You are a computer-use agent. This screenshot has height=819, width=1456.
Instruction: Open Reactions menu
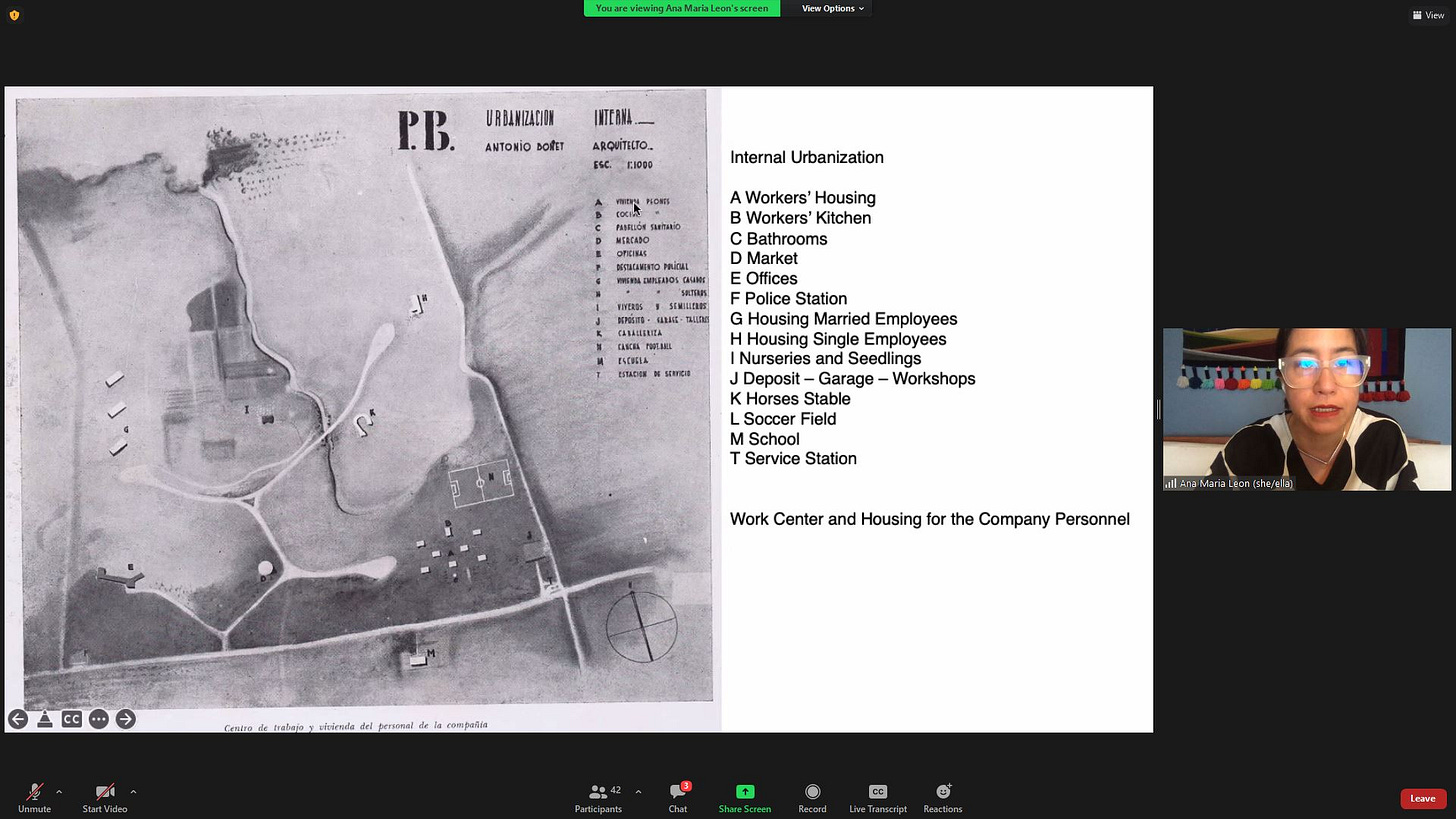(x=942, y=797)
